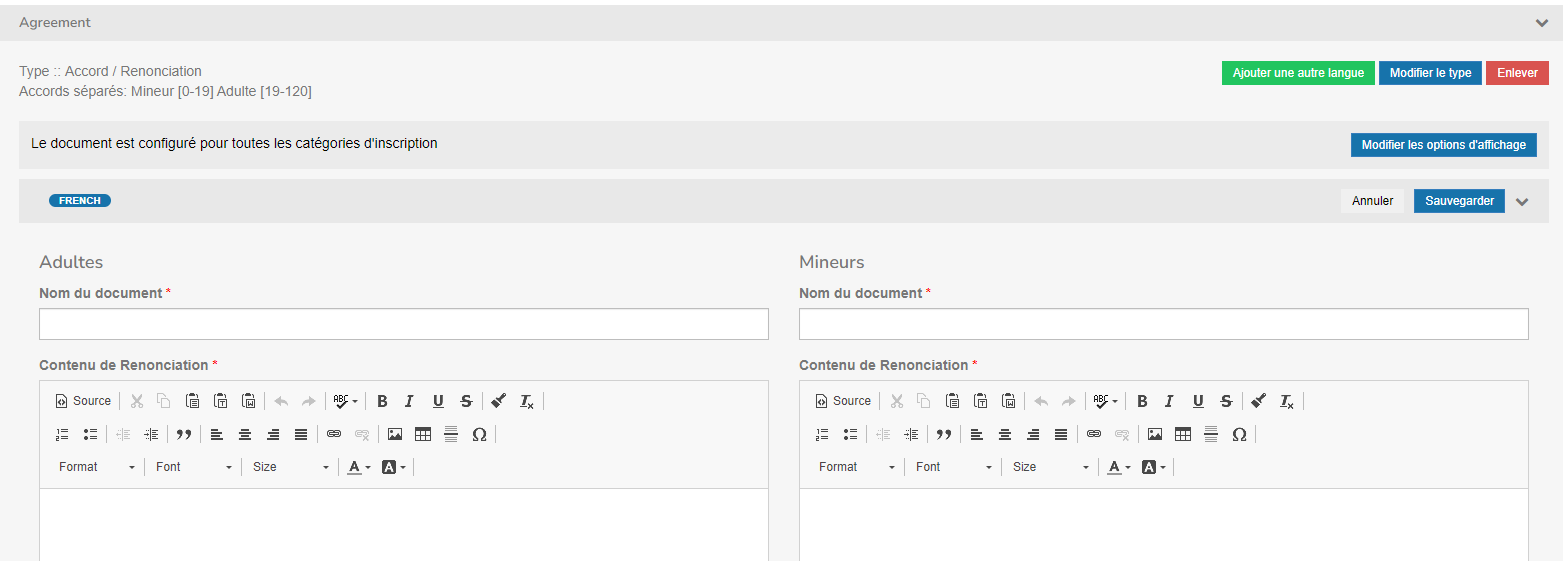Toggle Source view in Adultes editor
Viewport: 1563px width, 561px height.
click(x=84, y=401)
